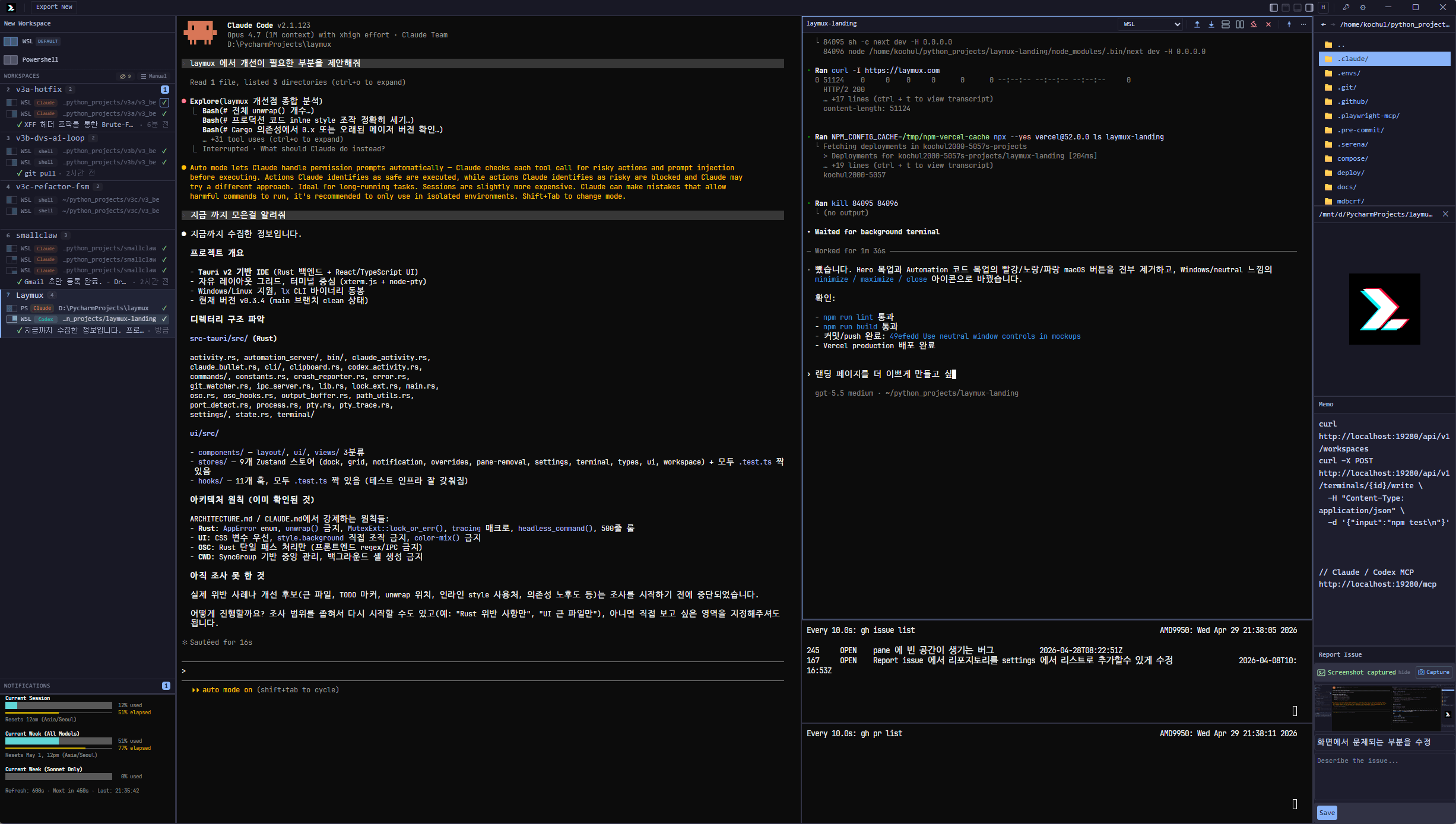1456x824 pixels.
Task: Open the WSL profile dropdown in pane header
Action: (1151, 24)
